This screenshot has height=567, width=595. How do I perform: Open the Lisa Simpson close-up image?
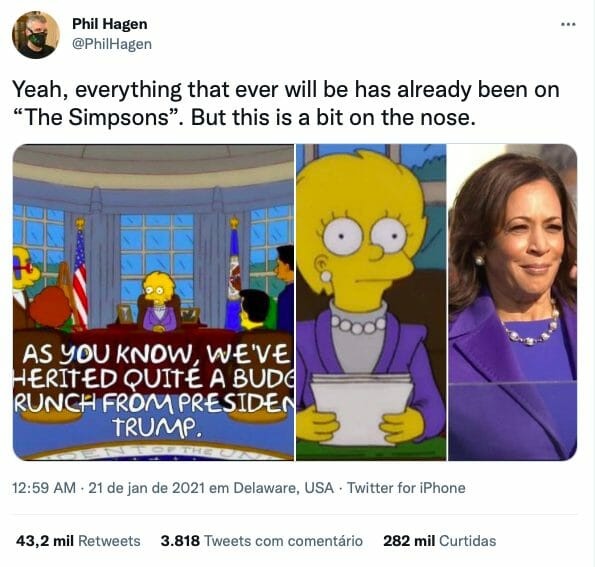(x=371, y=302)
